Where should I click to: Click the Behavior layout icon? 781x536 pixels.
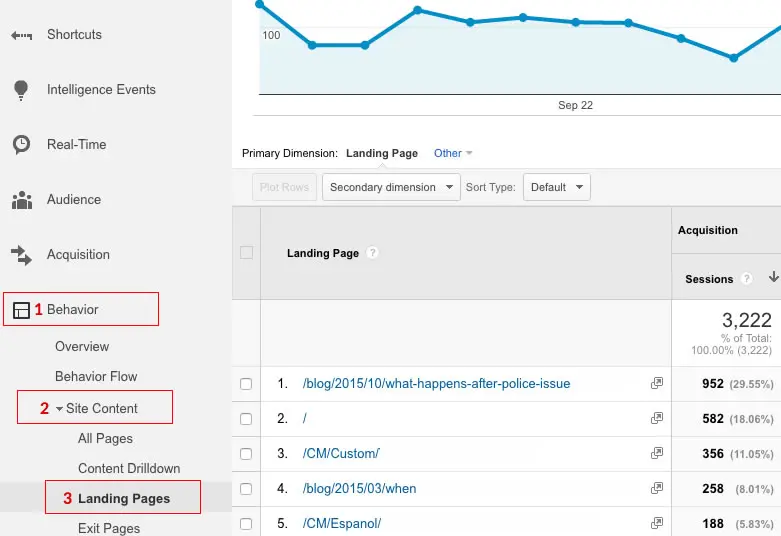(x=21, y=310)
